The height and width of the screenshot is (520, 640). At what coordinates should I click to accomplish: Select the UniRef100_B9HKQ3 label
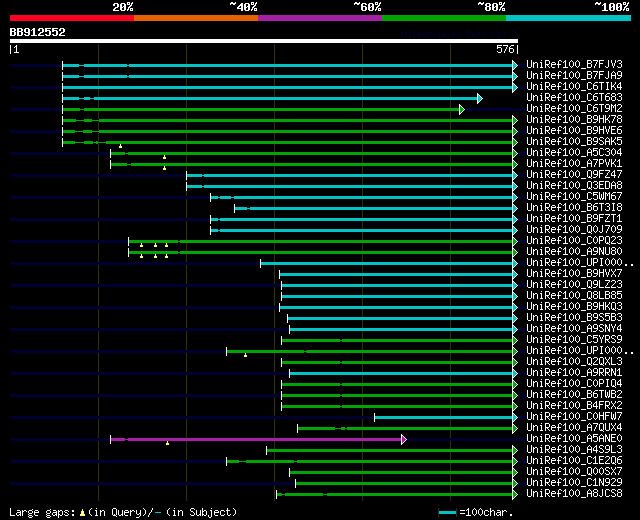coord(574,307)
